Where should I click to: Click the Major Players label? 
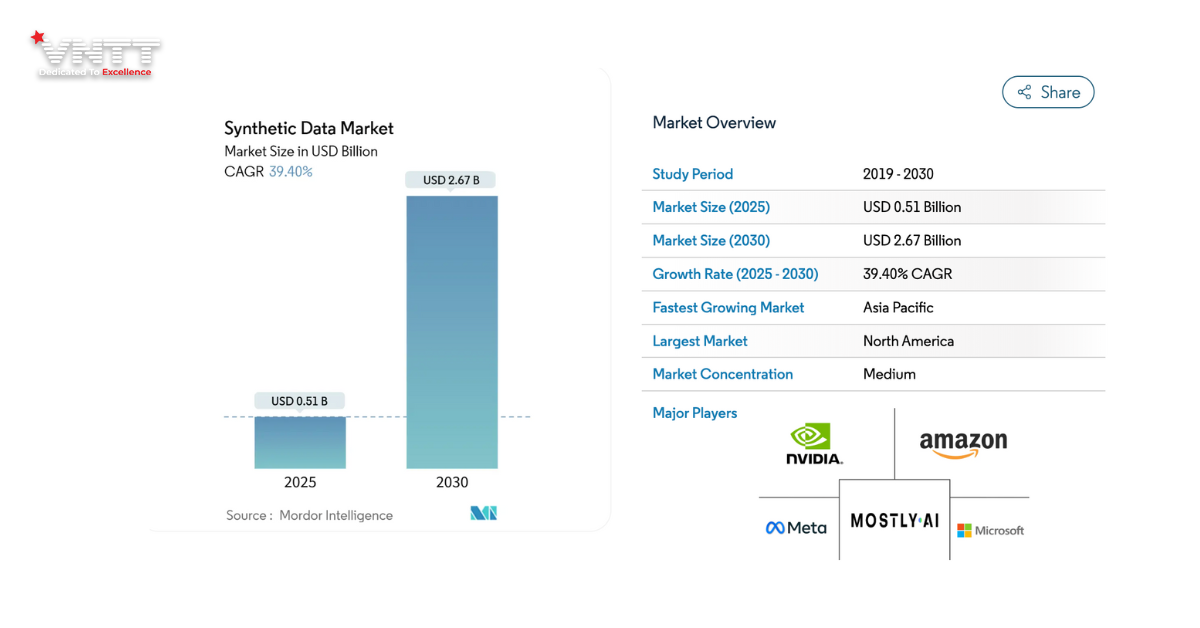click(x=694, y=413)
